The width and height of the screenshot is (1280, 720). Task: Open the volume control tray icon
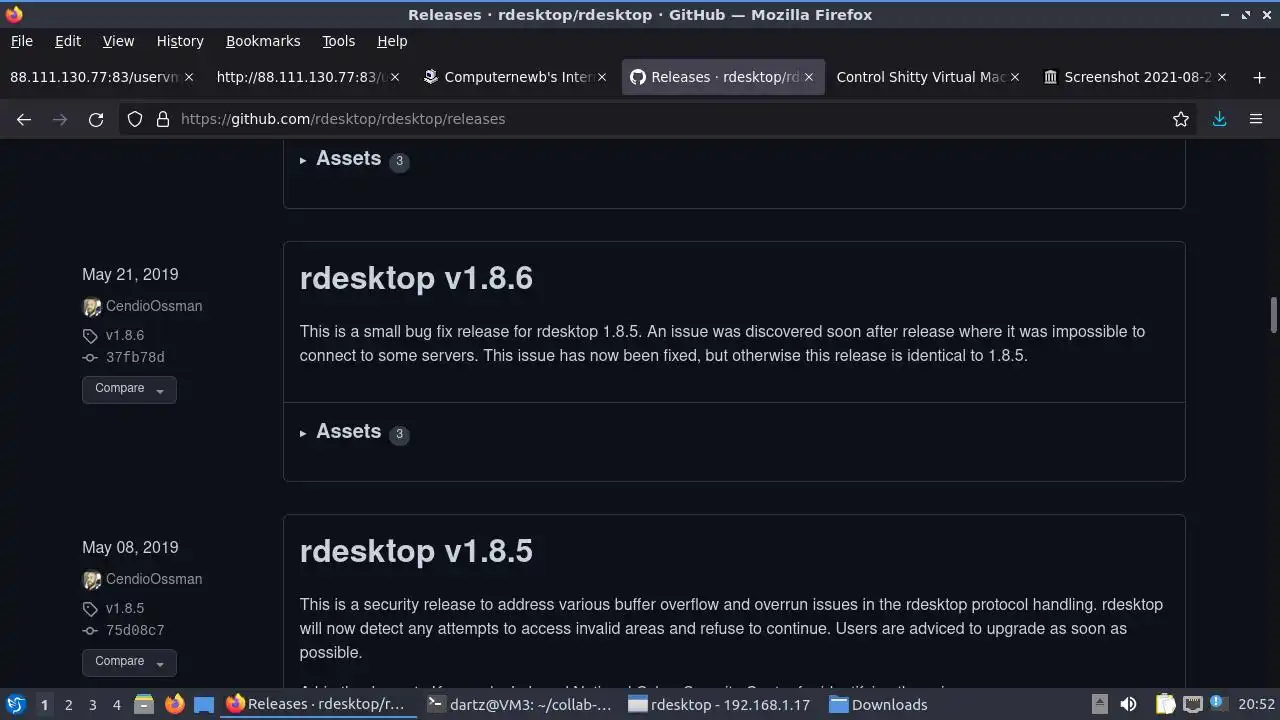1128,704
